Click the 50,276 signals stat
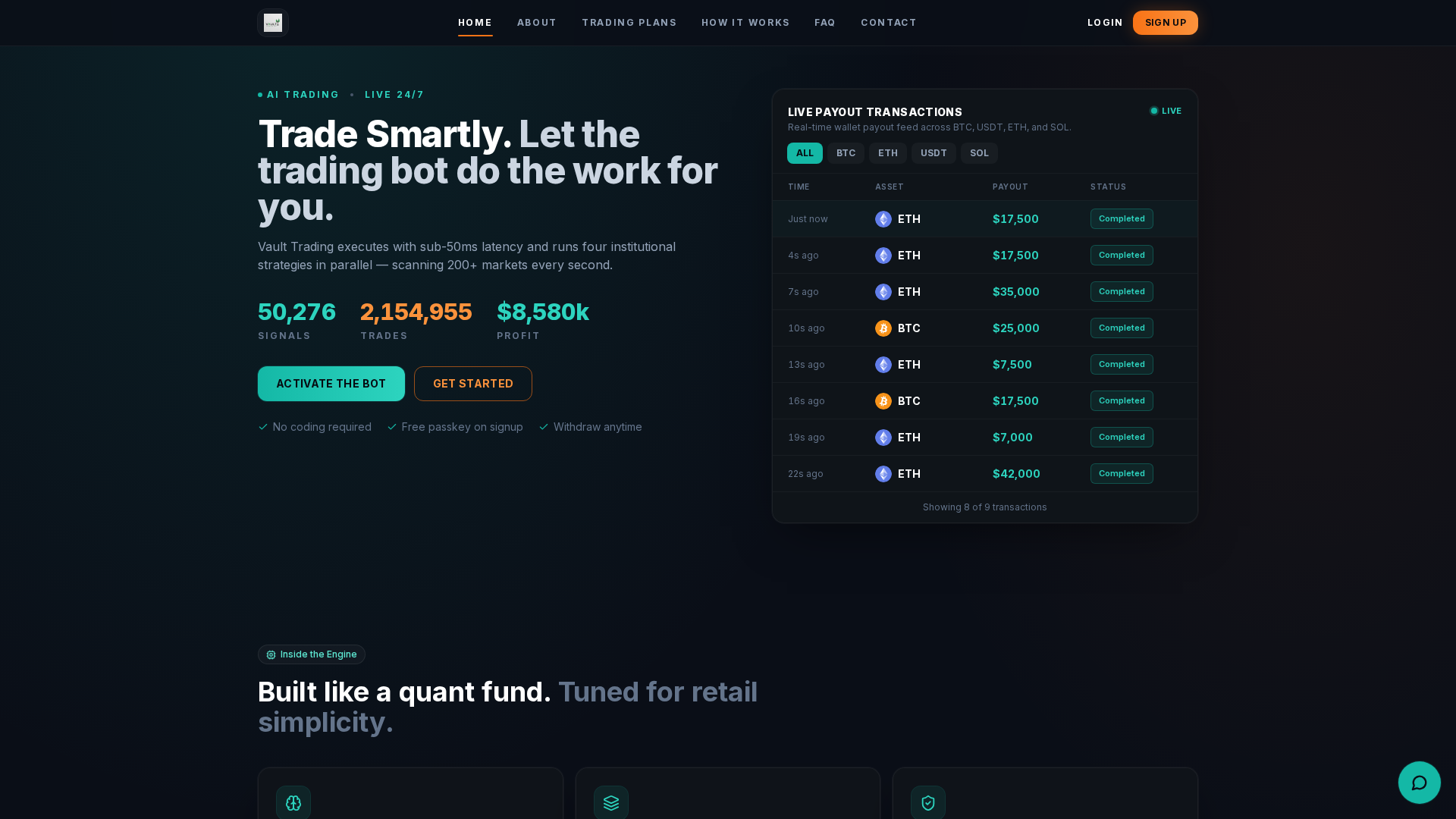The width and height of the screenshot is (1456, 819). click(x=297, y=312)
